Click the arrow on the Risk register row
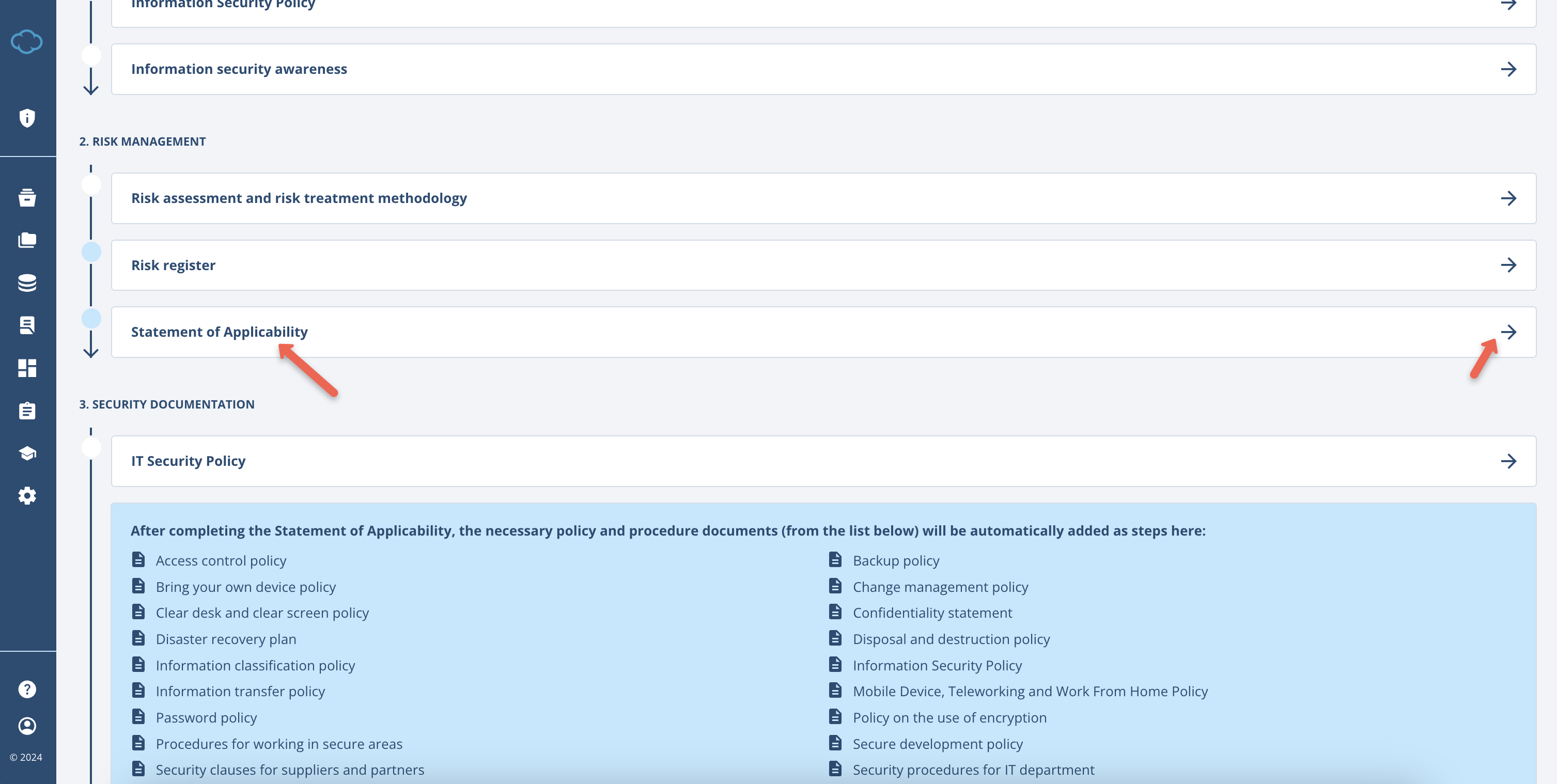The height and width of the screenshot is (784, 1557). coord(1511,265)
